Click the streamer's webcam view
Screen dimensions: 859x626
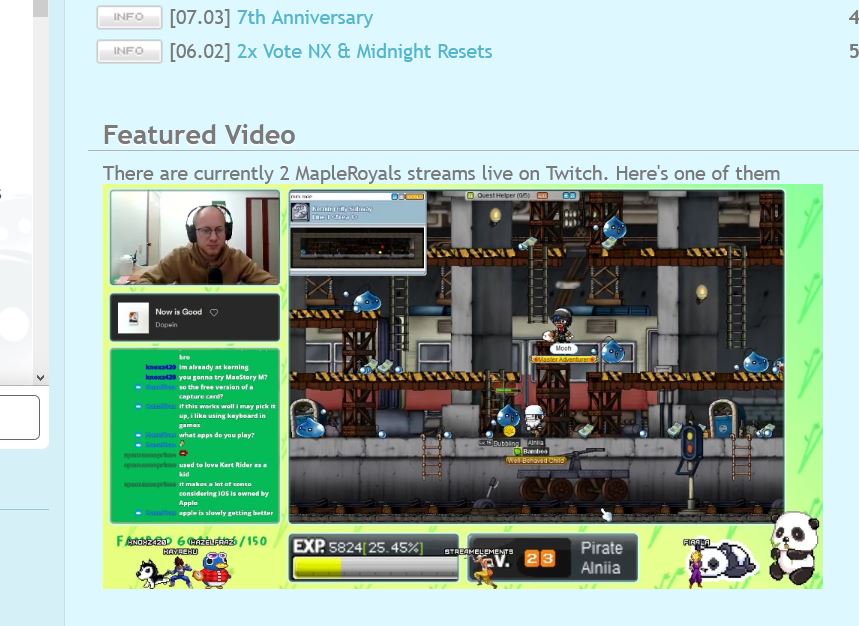(x=195, y=237)
